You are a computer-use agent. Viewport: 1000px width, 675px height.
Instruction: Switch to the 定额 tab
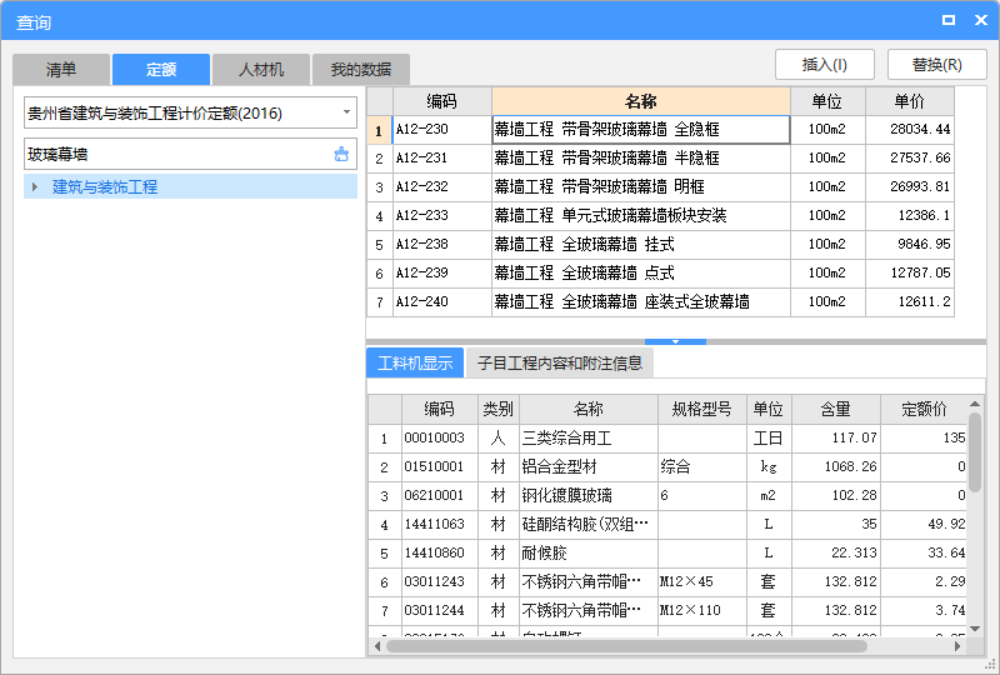pos(161,69)
